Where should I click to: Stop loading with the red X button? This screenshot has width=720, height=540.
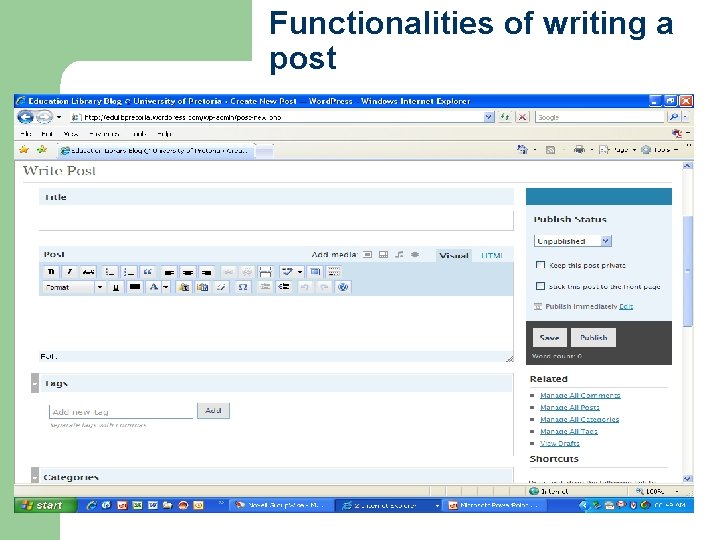[x=522, y=117]
